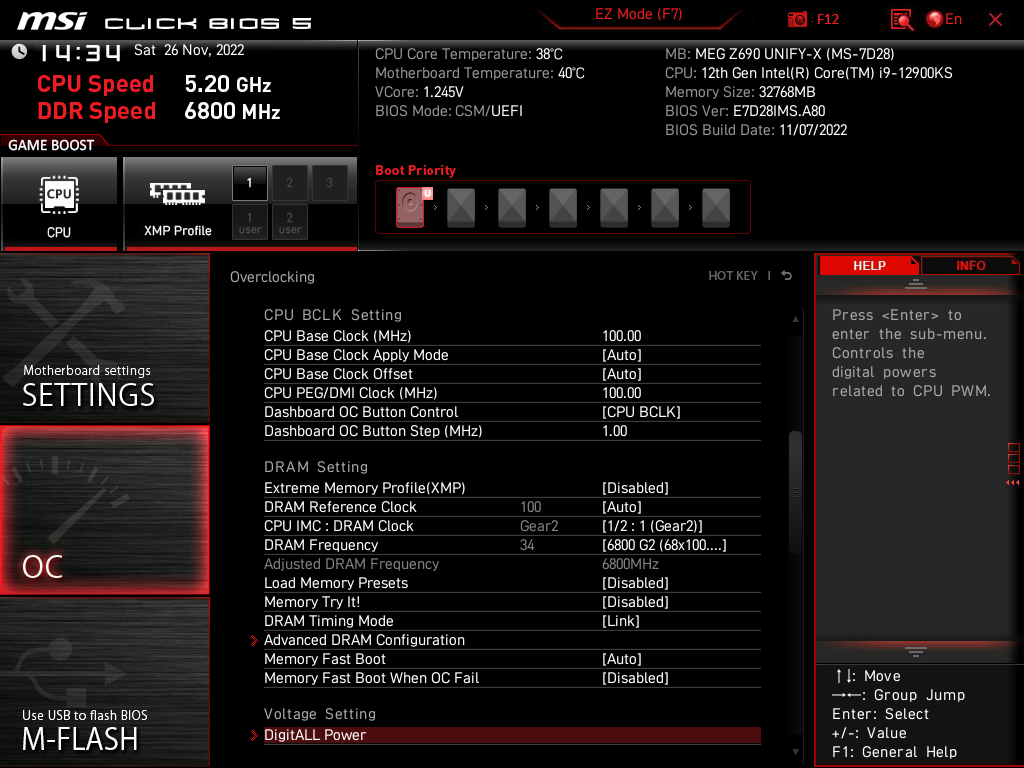
Task: Select XMP profile 3
Action: click(x=329, y=183)
